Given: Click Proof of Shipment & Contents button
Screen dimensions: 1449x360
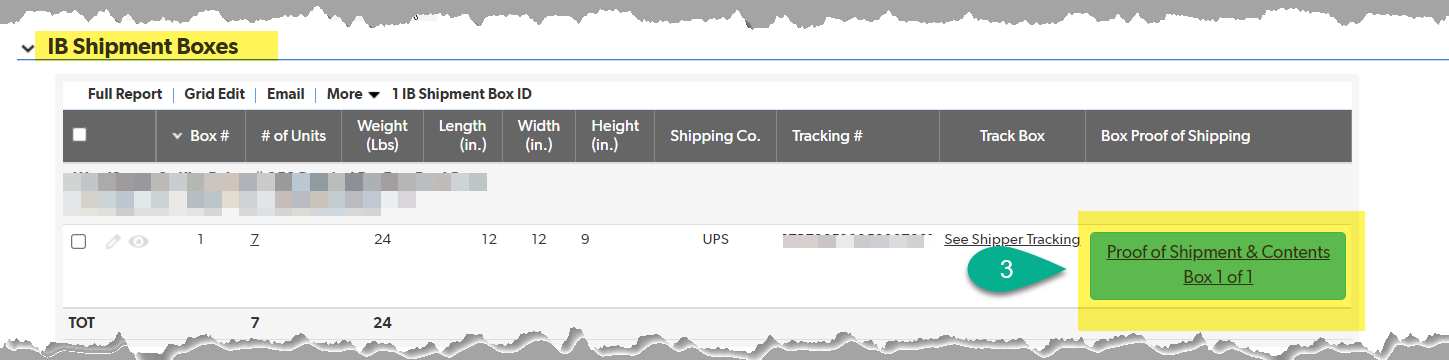Looking at the screenshot, I should (1218, 265).
